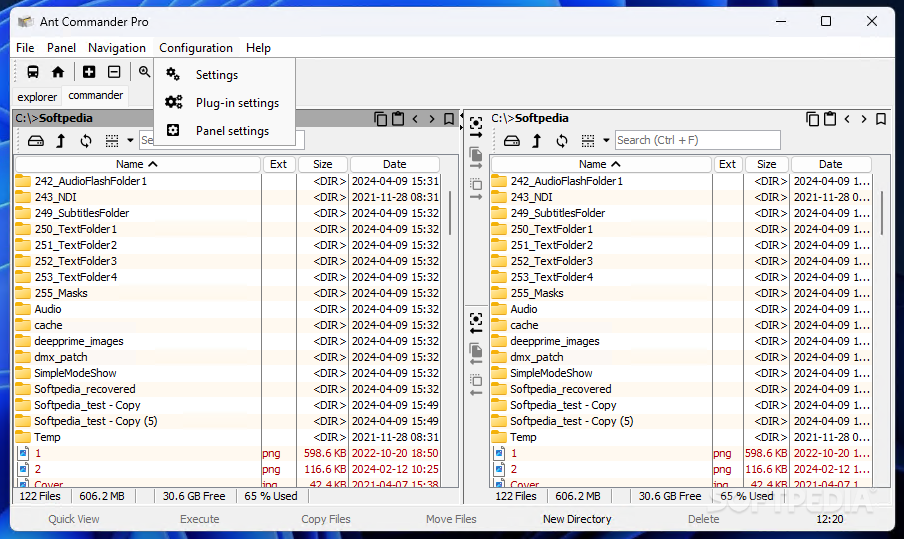Click the magnifier search icon in toolbar
The width and height of the screenshot is (904, 539).
pyautogui.click(x=144, y=72)
